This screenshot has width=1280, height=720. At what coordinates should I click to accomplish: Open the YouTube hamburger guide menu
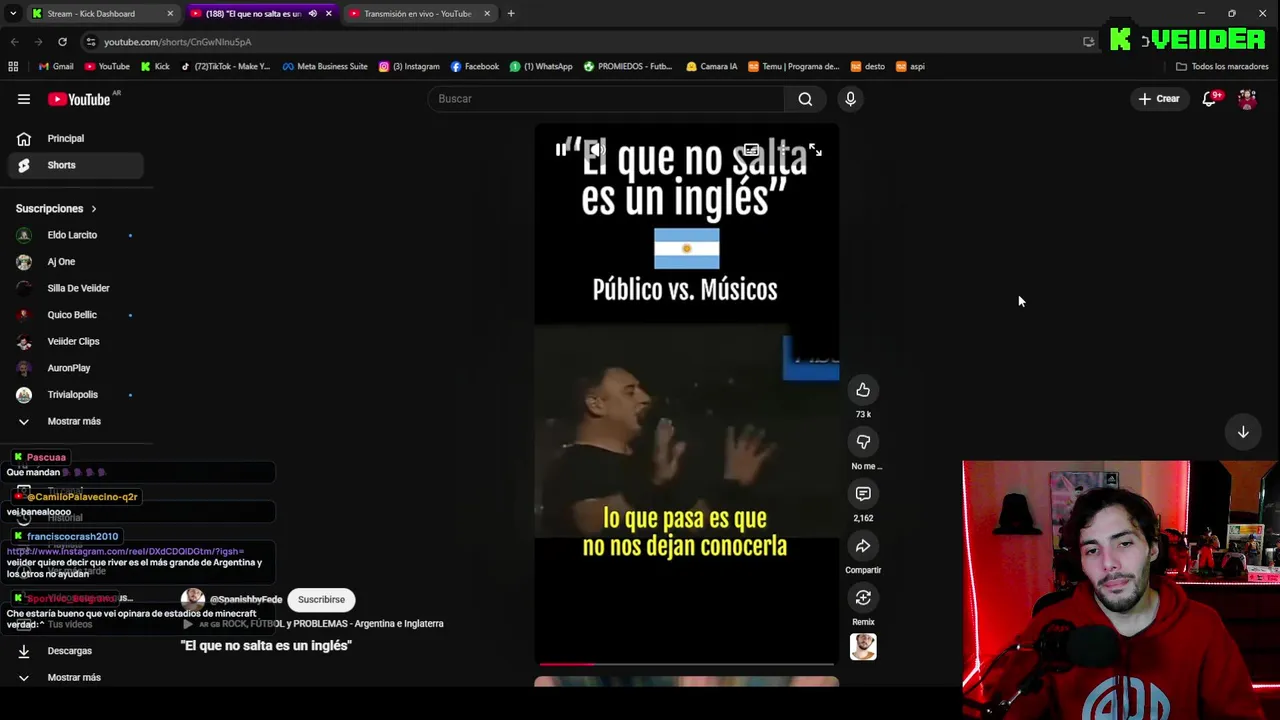point(23,99)
